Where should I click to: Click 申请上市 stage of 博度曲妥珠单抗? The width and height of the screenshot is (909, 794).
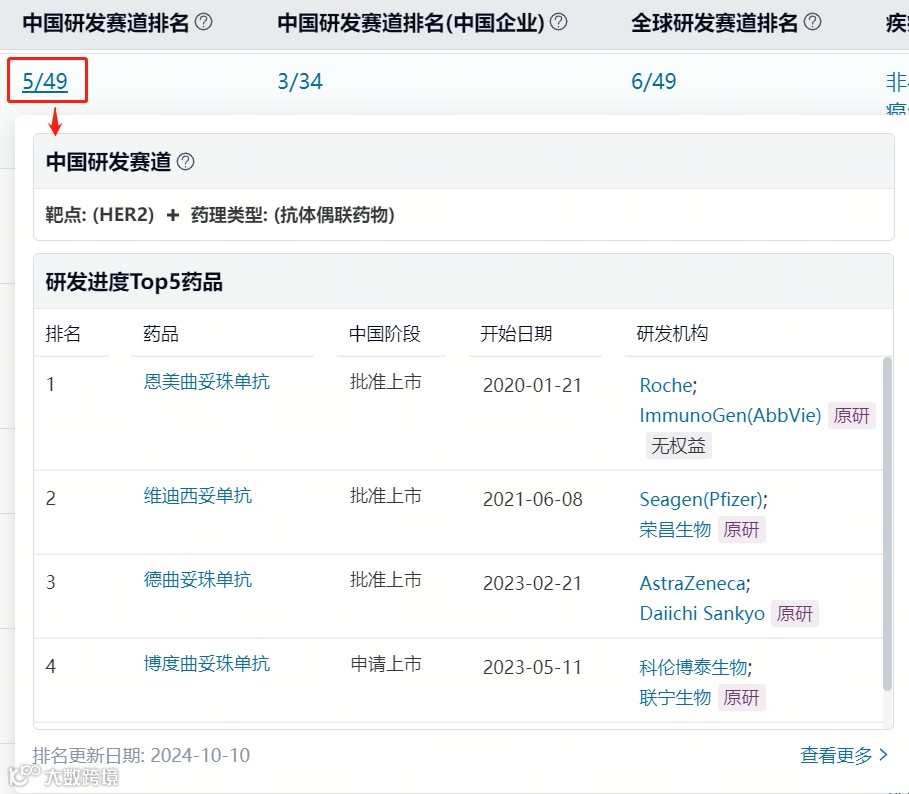coord(386,664)
